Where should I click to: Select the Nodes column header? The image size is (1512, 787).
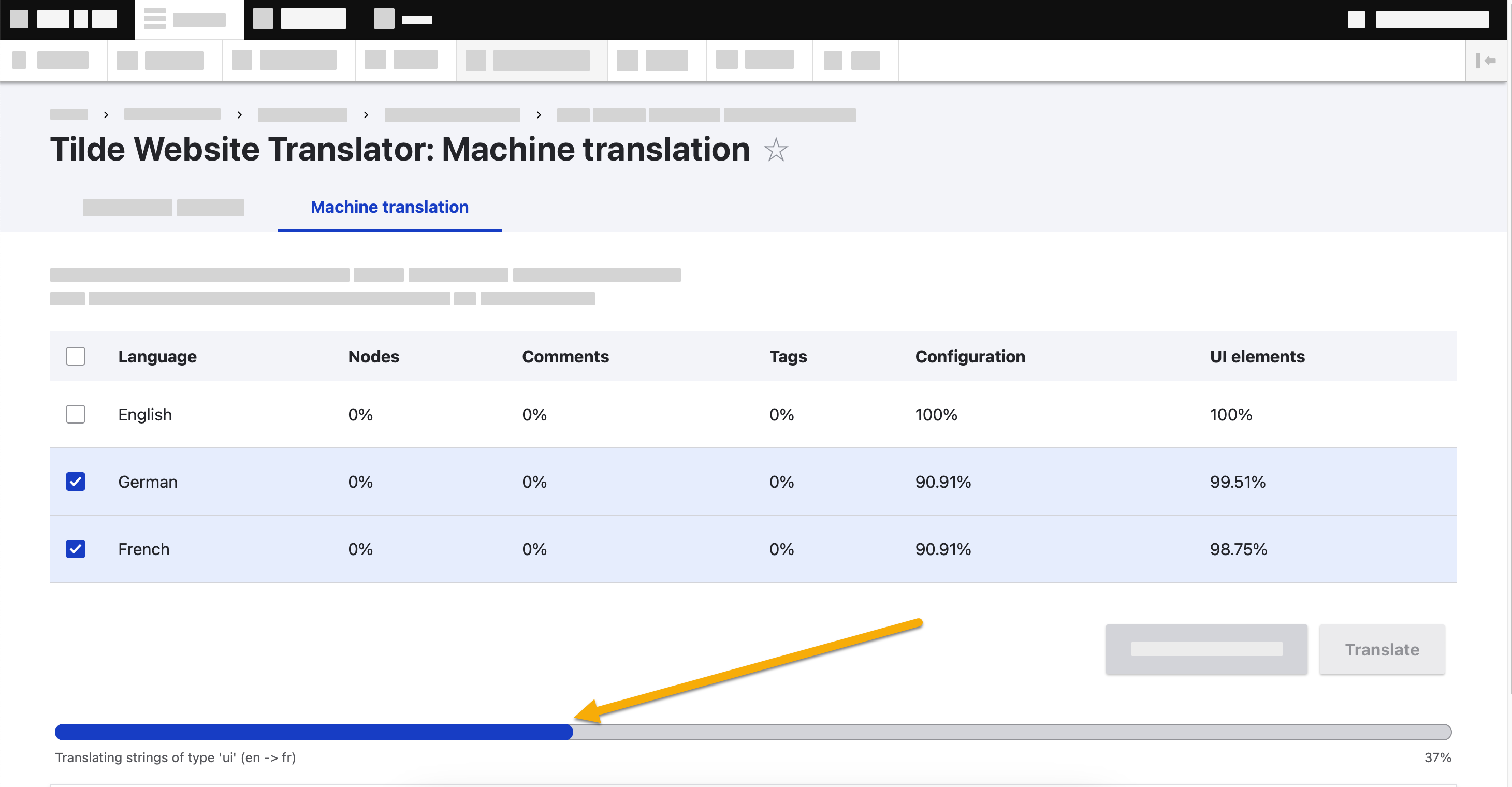[373, 356]
